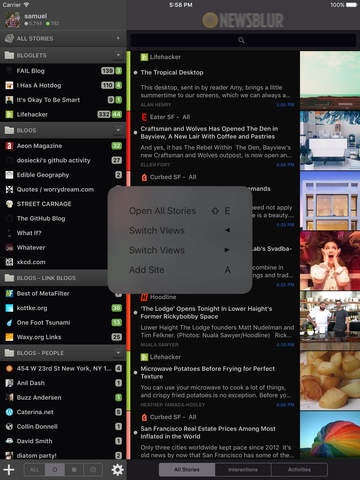Image resolution: width=360 pixels, height=480 pixels.
Task: Click the Curbed SF icon above San Francisco story
Action: 144,417
